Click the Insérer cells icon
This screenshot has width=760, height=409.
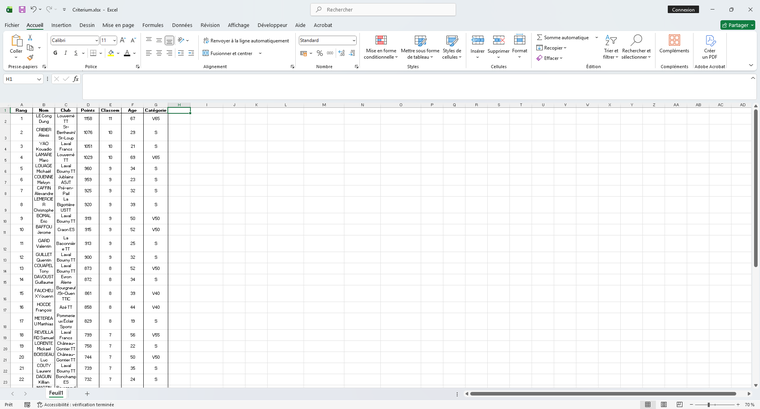click(x=477, y=42)
